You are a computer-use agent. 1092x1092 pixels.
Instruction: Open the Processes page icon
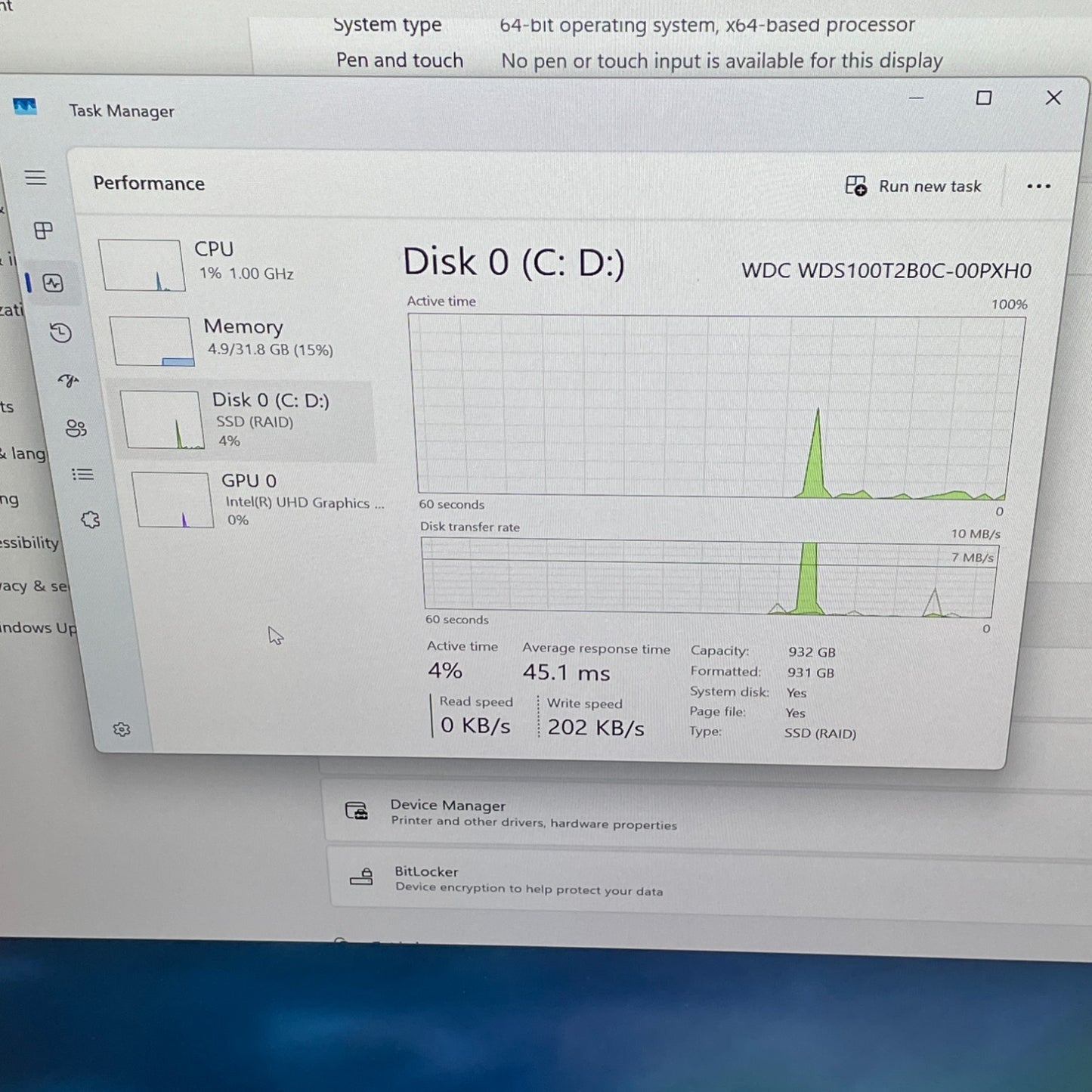(44, 230)
